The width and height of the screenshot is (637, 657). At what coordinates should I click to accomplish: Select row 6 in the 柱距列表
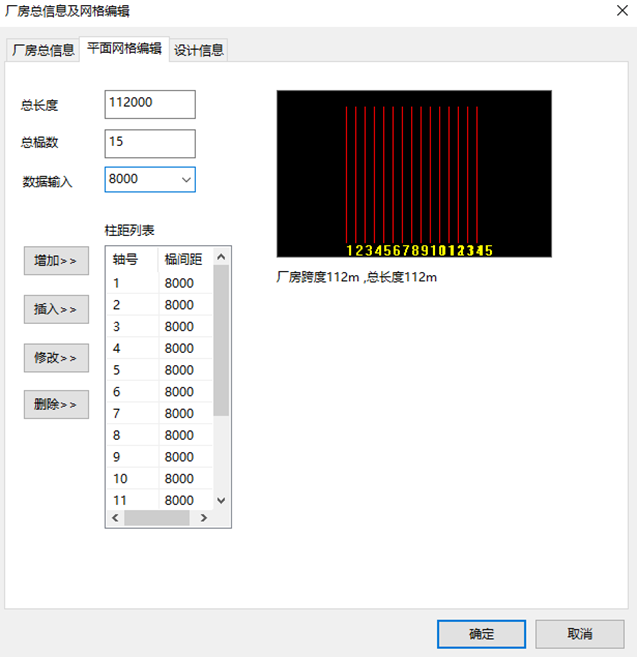point(160,392)
